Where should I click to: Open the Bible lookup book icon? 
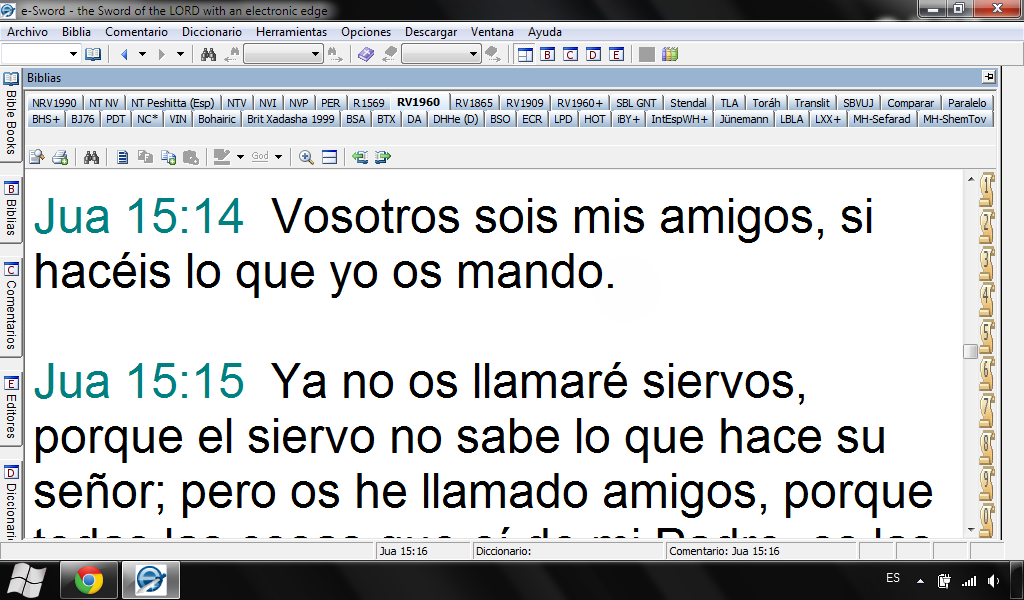[x=93, y=54]
